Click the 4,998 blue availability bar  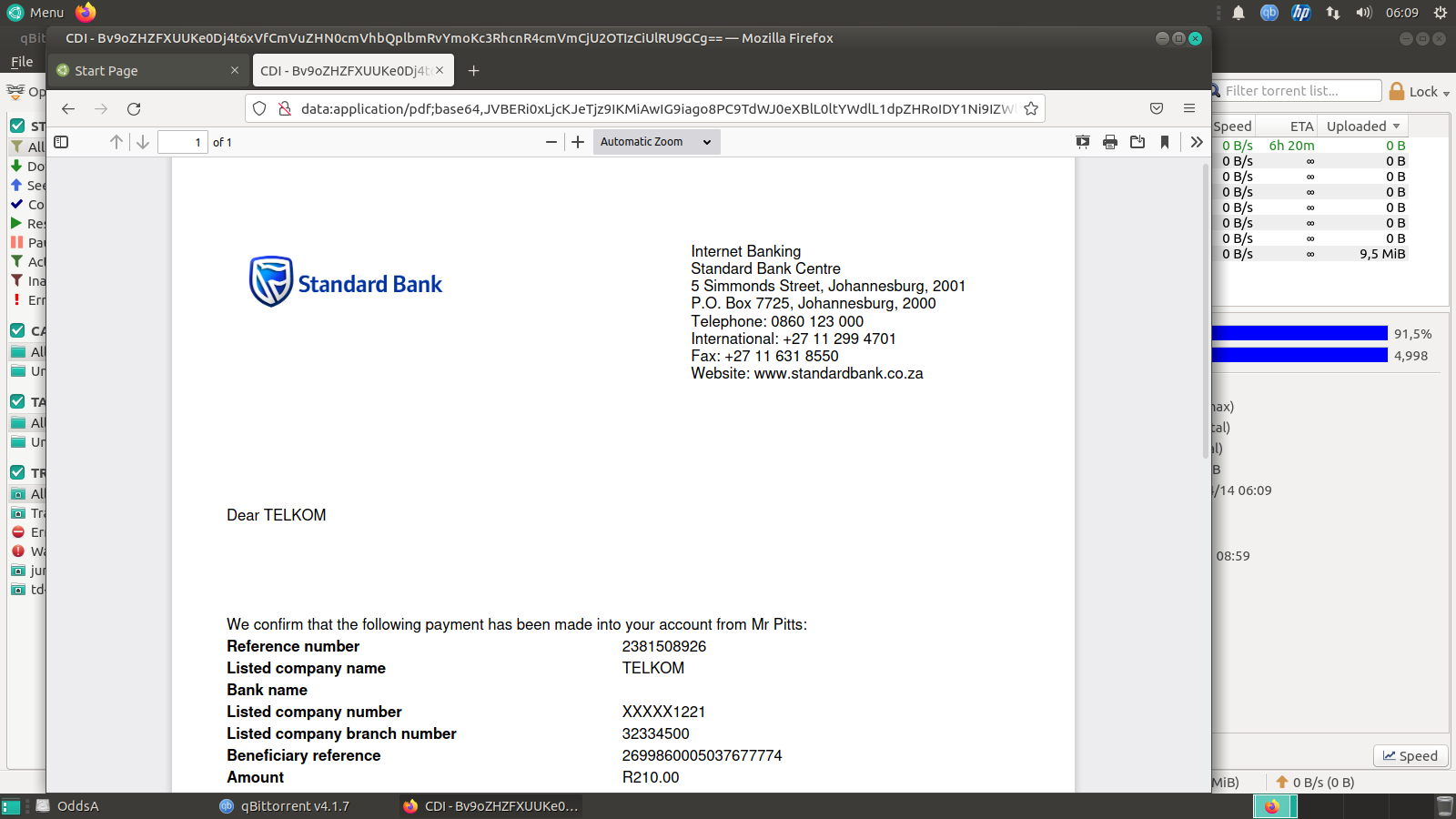pos(1299,355)
